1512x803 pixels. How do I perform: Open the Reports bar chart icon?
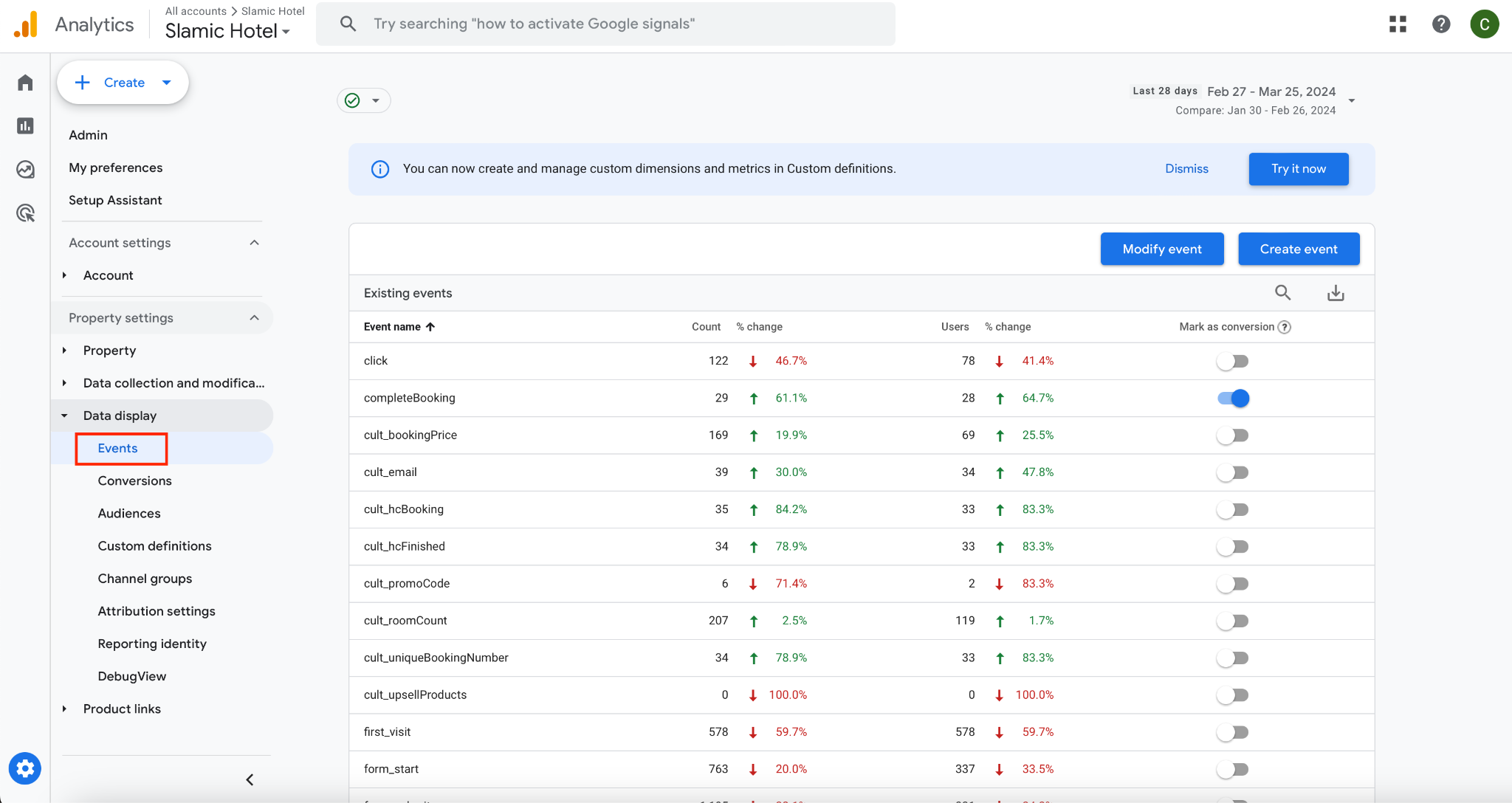pos(25,126)
